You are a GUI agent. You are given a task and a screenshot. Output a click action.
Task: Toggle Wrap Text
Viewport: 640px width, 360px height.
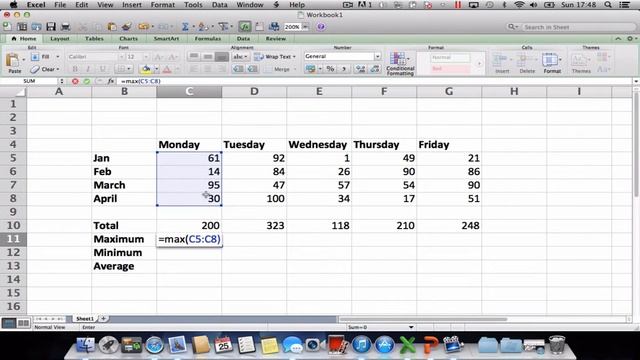point(275,57)
